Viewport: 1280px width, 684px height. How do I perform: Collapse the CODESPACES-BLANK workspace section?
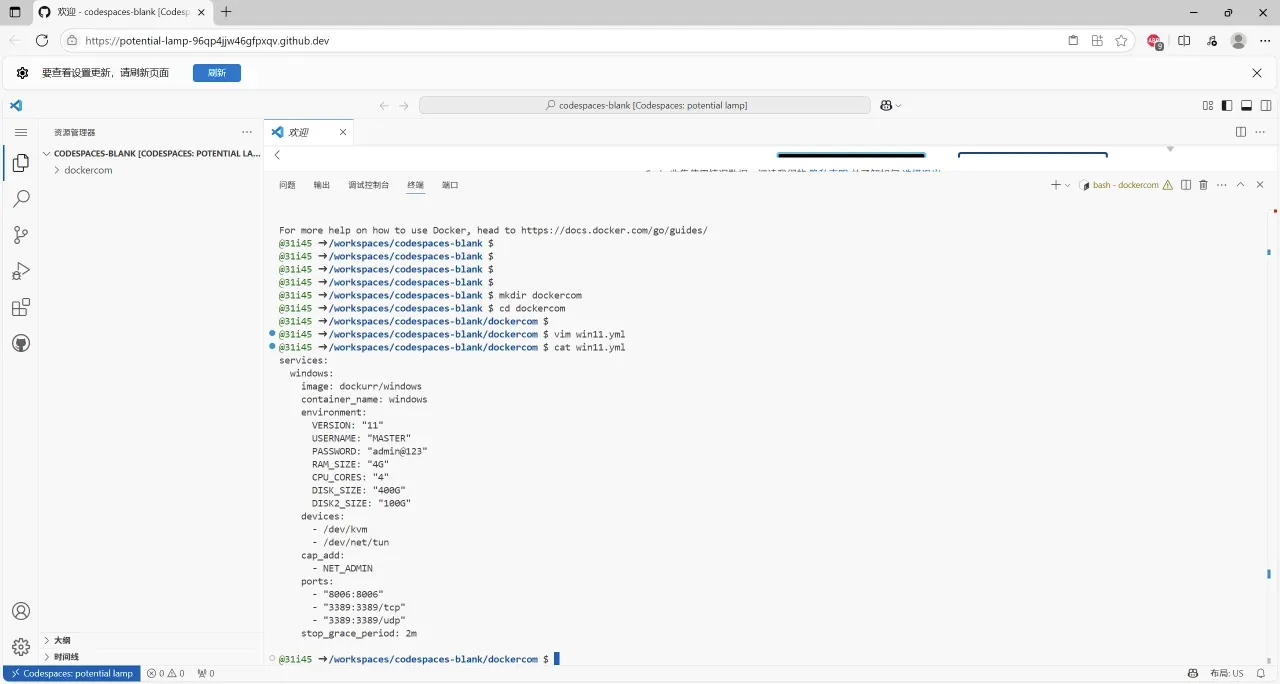tap(151, 154)
